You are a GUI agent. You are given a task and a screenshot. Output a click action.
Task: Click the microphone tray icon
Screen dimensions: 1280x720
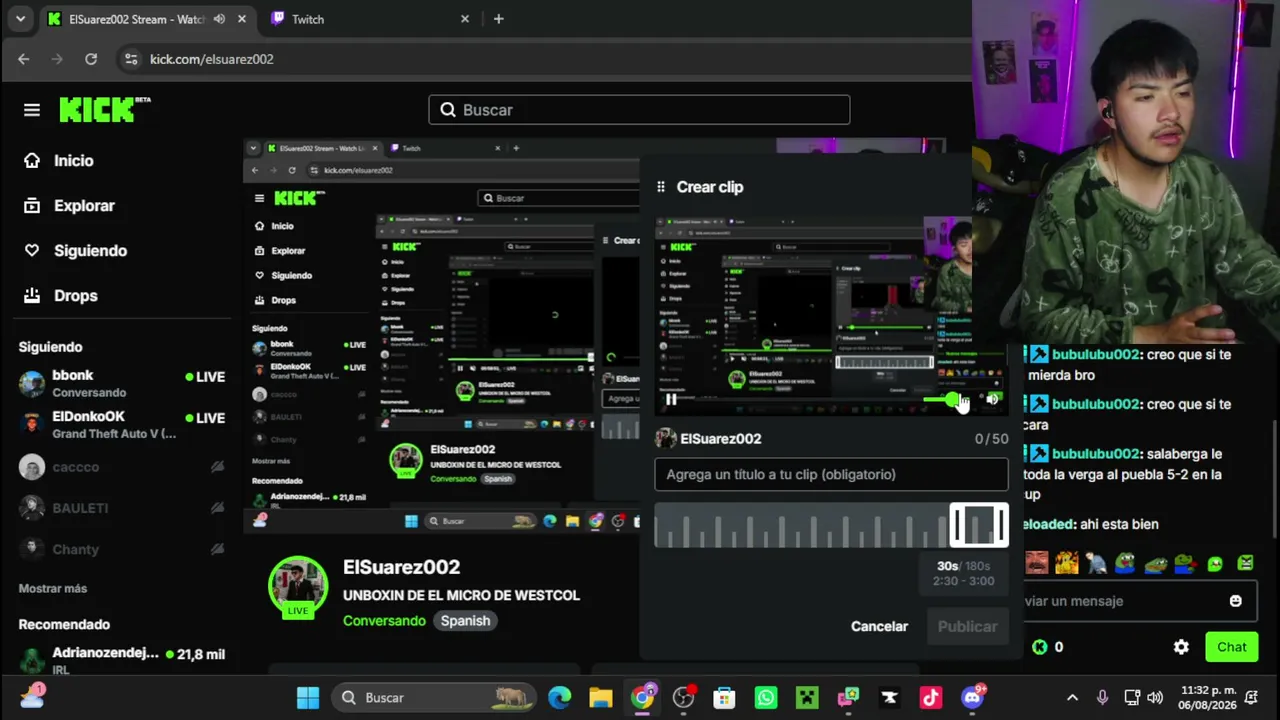[x=1102, y=698]
